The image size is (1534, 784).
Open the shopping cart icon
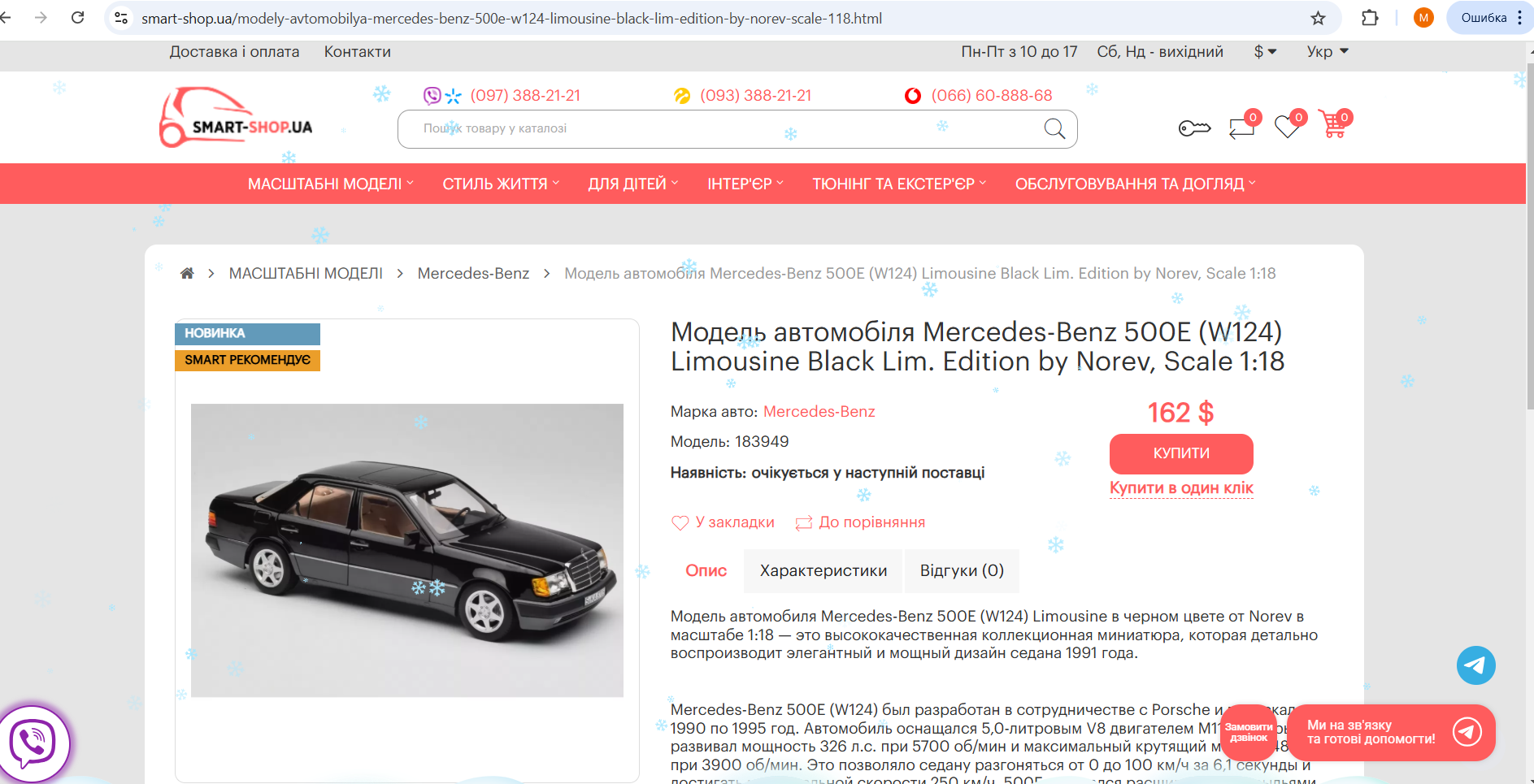click(x=1332, y=125)
